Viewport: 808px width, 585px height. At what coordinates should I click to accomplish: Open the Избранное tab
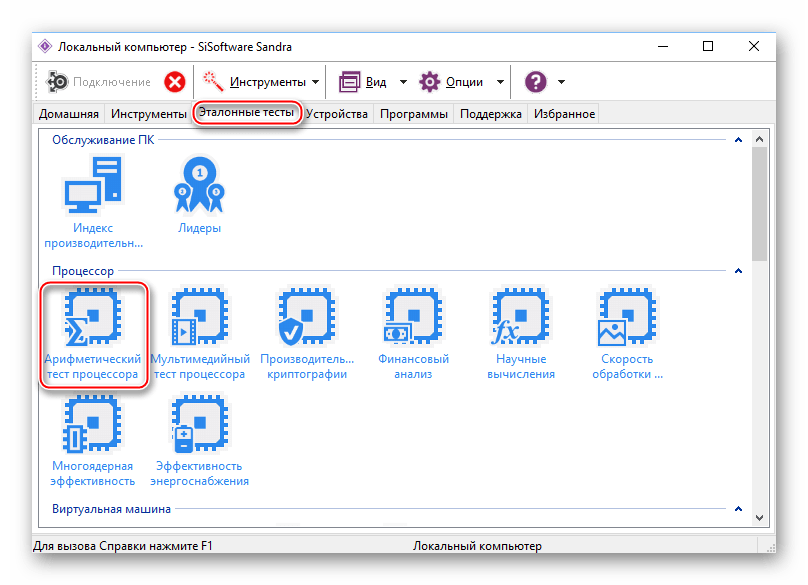[565, 114]
